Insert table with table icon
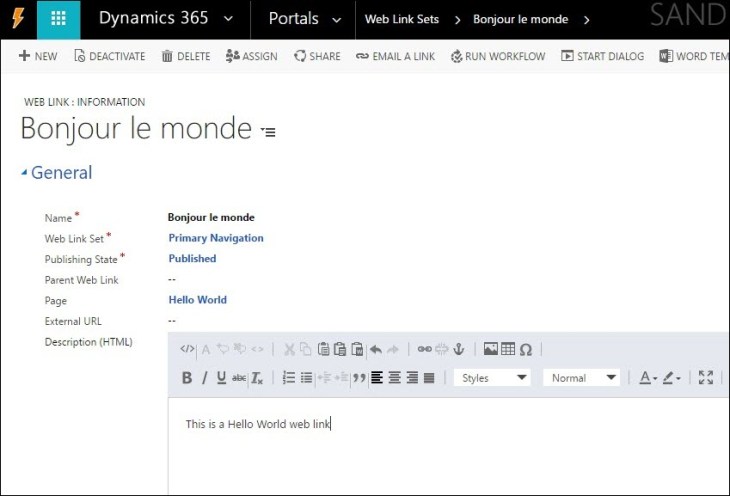Image resolution: width=730 pixels, height=496 pixels. pyautogui.click(x=508, y=349)
